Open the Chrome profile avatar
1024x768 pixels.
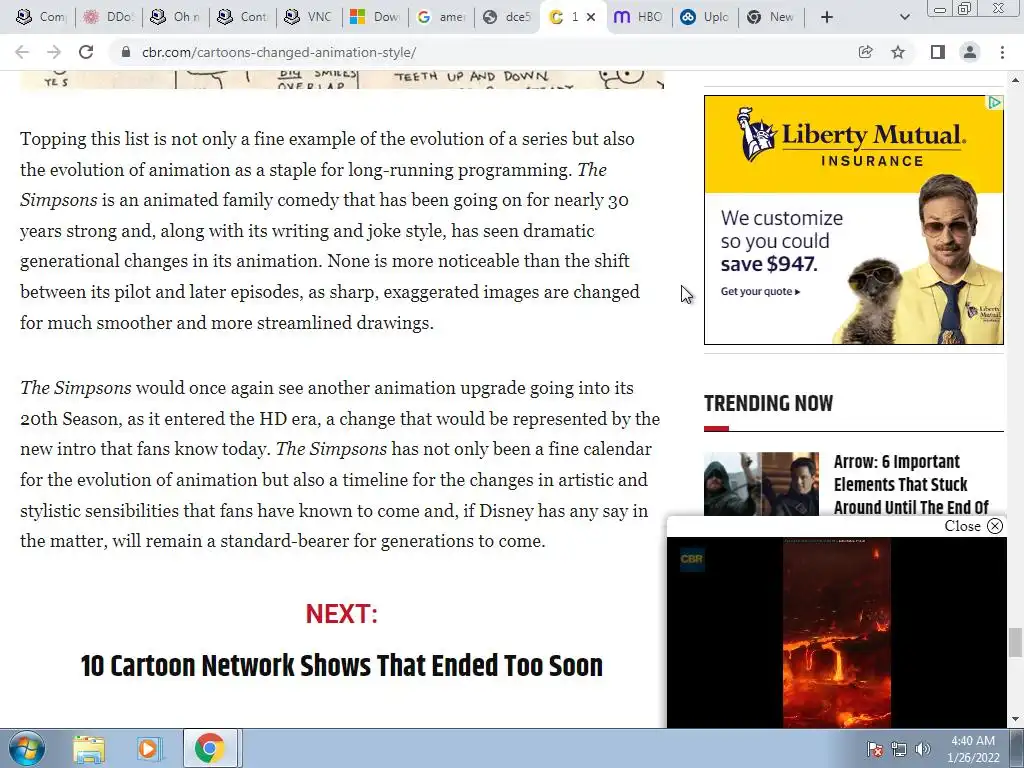[x=970, y=52]
